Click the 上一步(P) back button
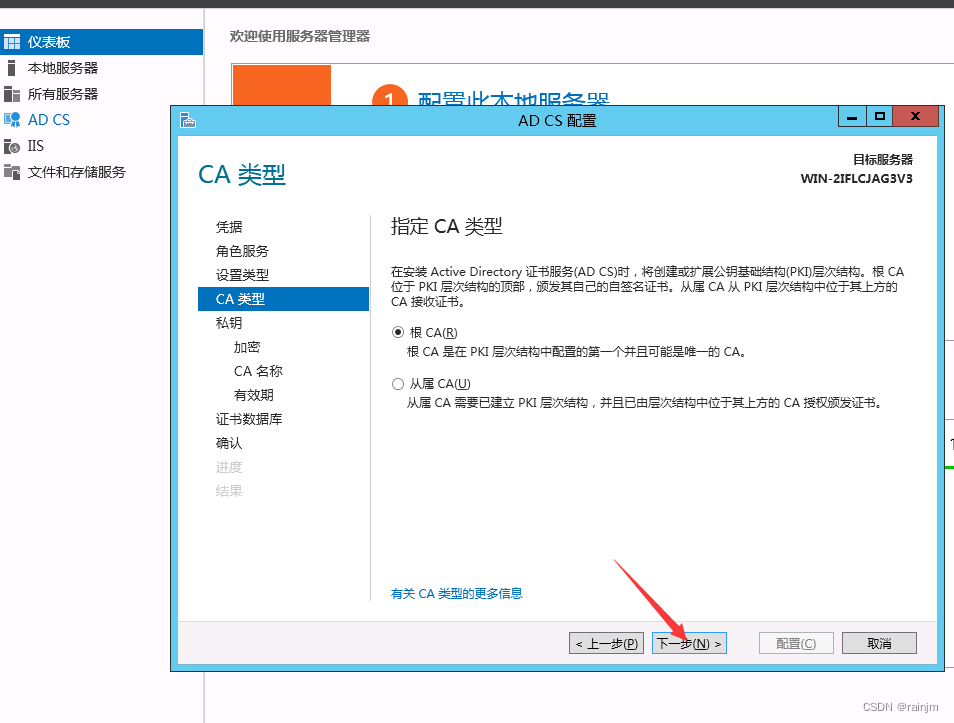 tap(606, 643)
